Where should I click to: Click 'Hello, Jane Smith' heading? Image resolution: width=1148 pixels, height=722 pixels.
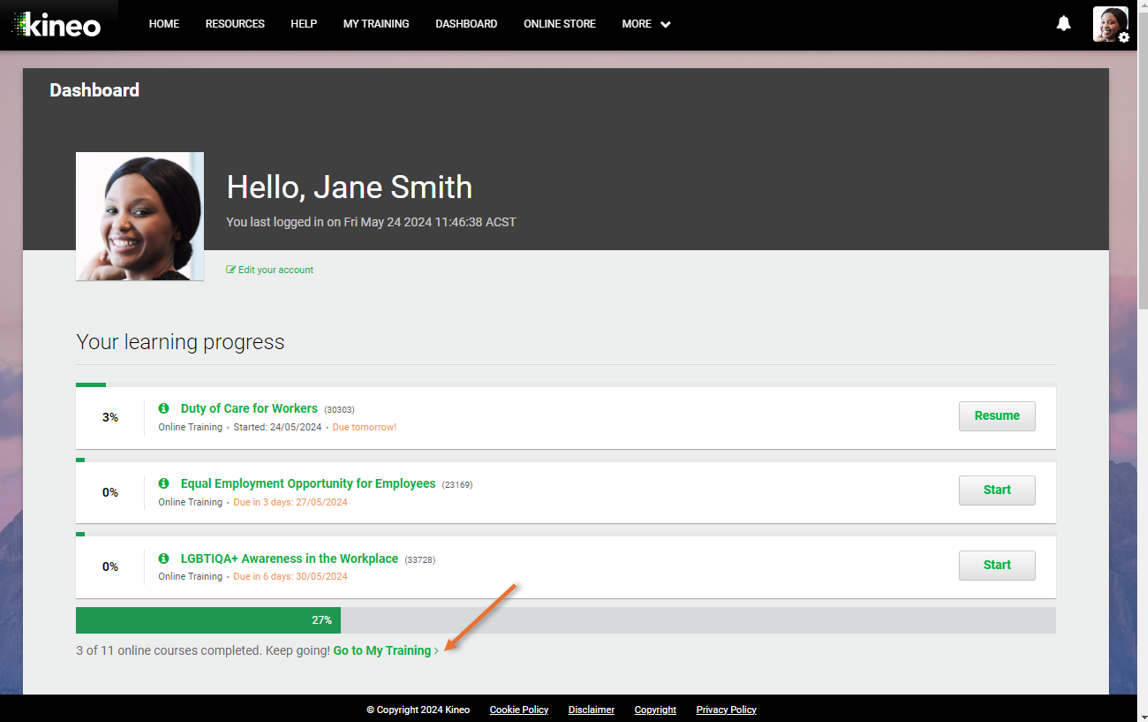(349, 187)
